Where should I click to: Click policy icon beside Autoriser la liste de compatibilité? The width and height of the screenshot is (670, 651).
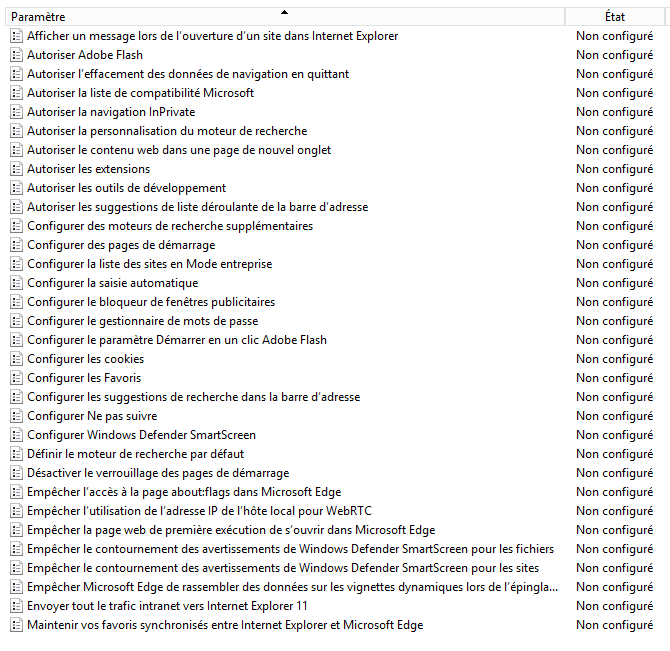(16, 93)
